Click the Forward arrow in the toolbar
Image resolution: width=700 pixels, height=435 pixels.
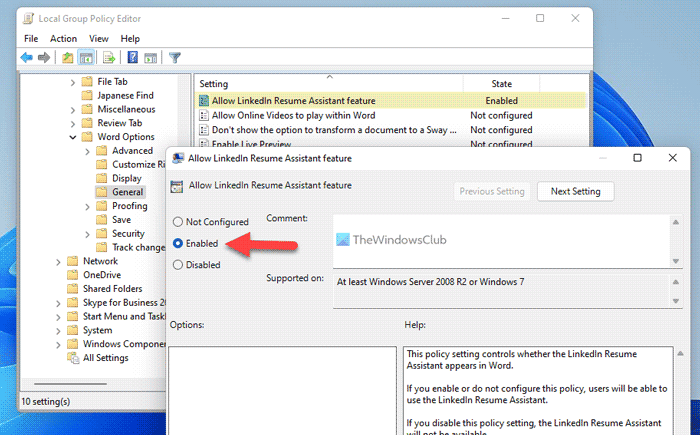click(44, 58)
